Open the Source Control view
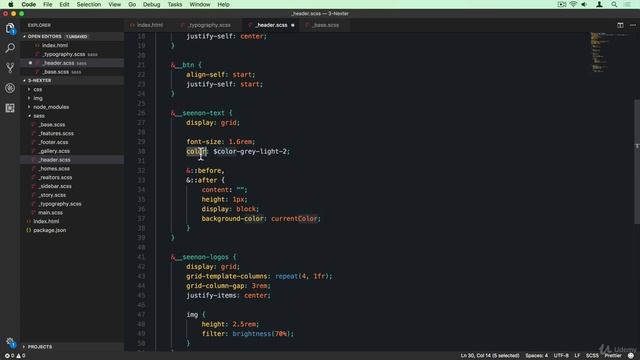Screen dimensions: 640x360 (x=10, y=68)
